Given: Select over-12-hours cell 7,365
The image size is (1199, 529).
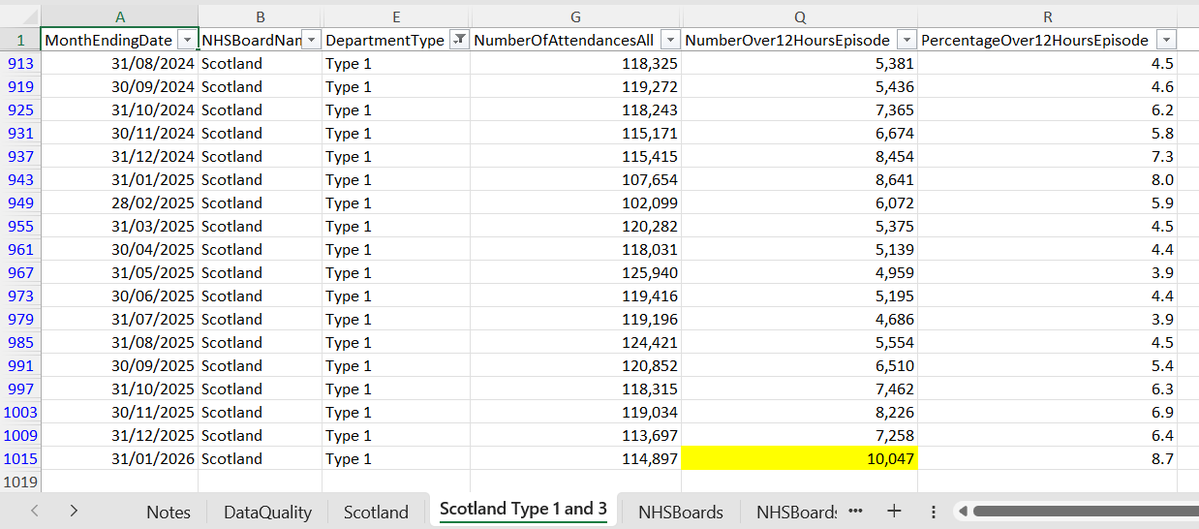Looking at the screenshot, I should [799, 110].
